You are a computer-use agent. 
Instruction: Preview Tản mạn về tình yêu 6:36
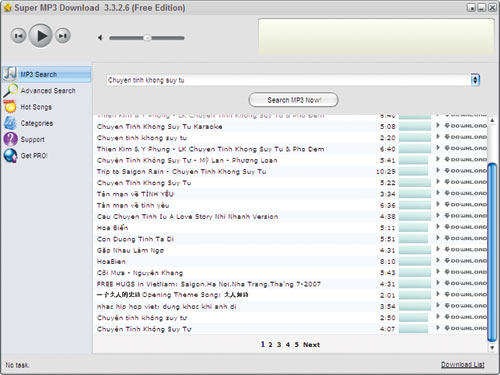tap(438, 204)
